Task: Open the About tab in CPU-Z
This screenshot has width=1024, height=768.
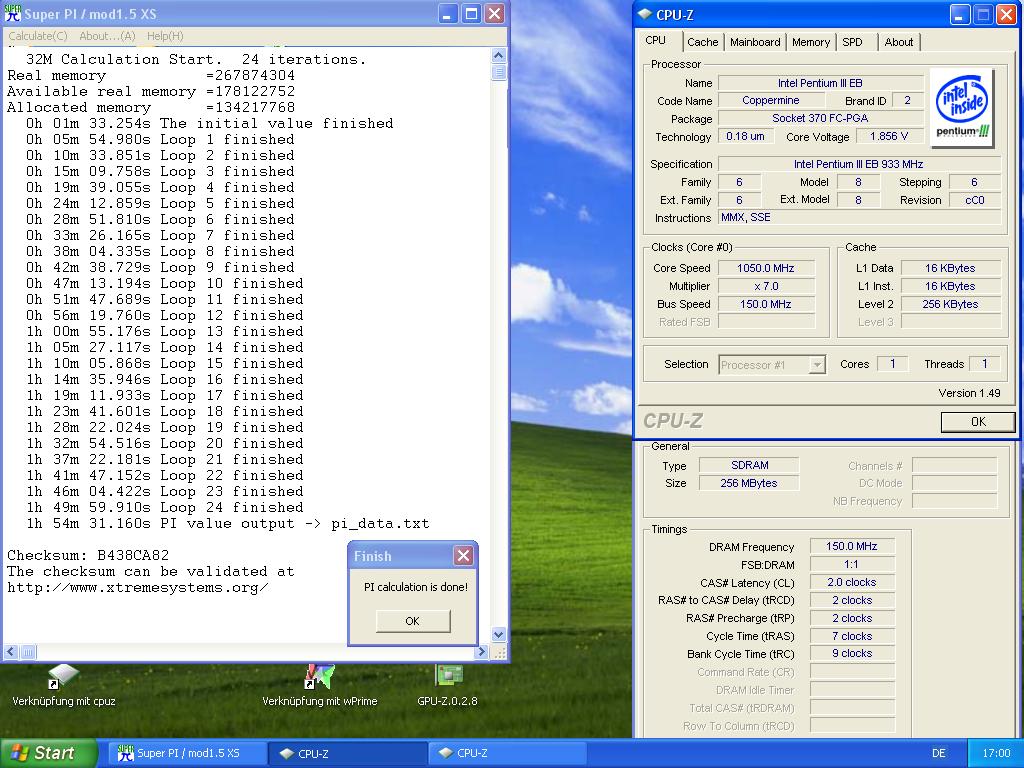Action: 899,42
